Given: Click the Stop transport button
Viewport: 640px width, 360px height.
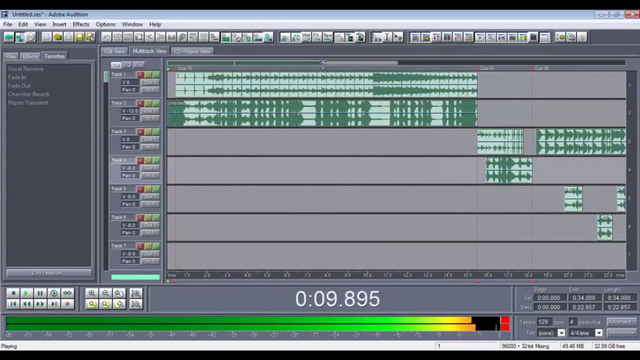Looking at the screenshot, I should tap(13, 293).
